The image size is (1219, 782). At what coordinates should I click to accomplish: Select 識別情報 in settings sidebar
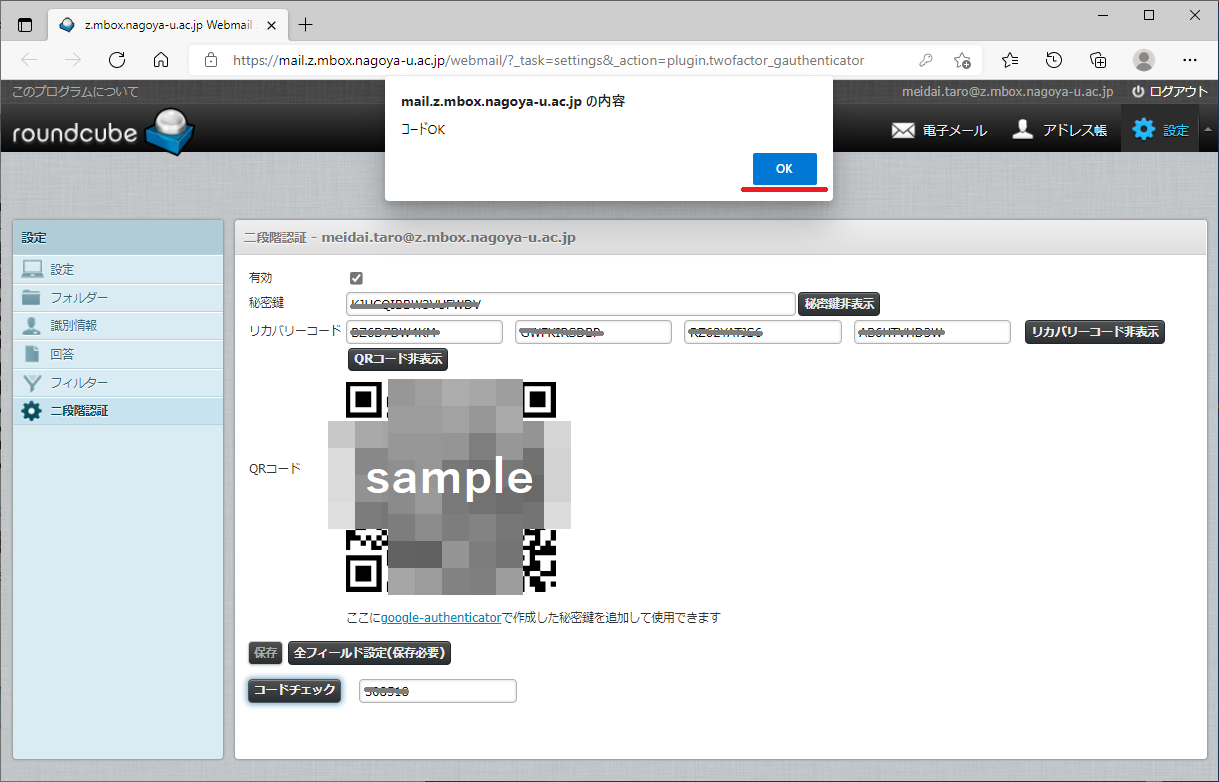click(x=74, y=326)
